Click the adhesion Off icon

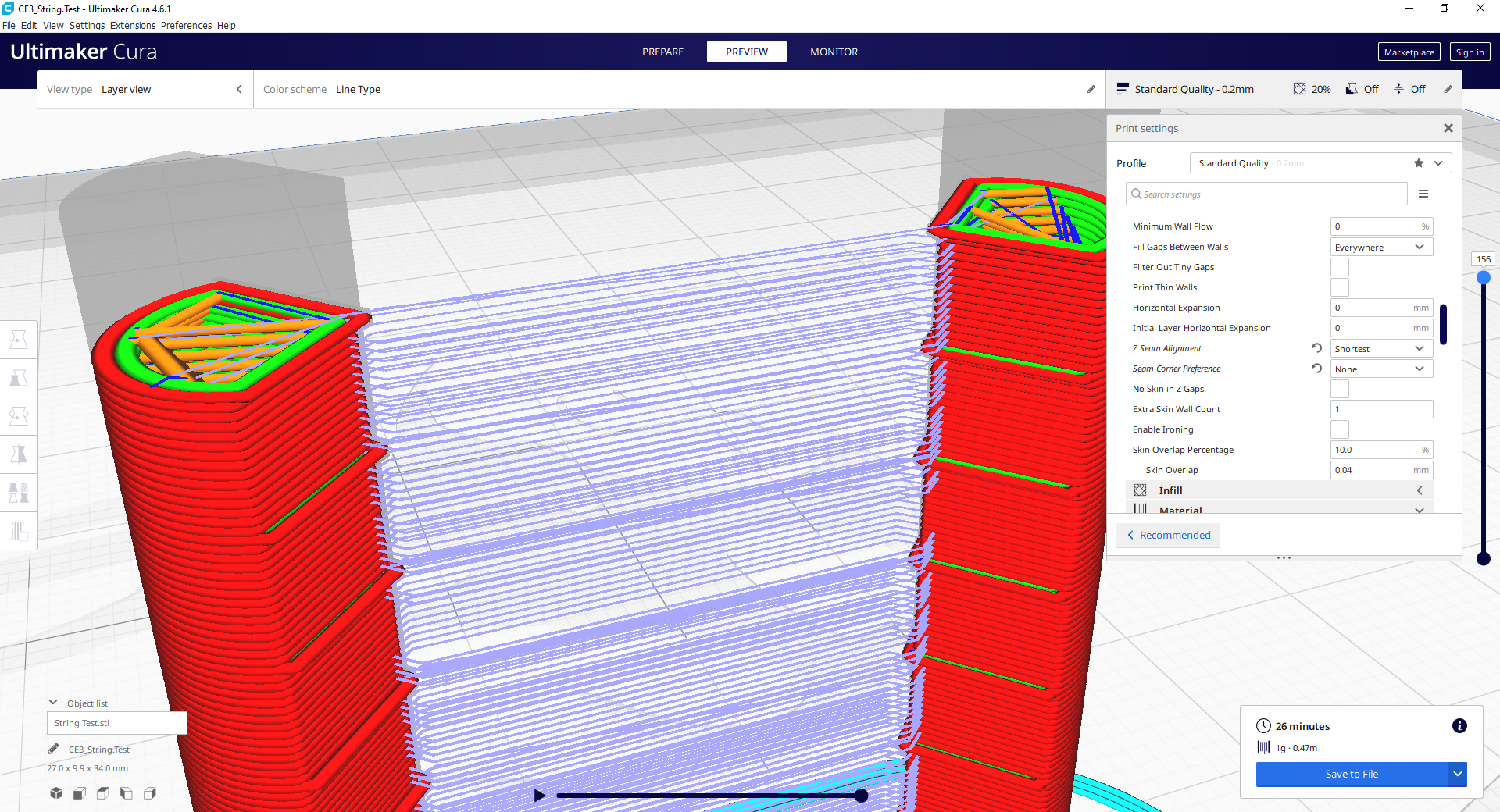click(1398, 89)
